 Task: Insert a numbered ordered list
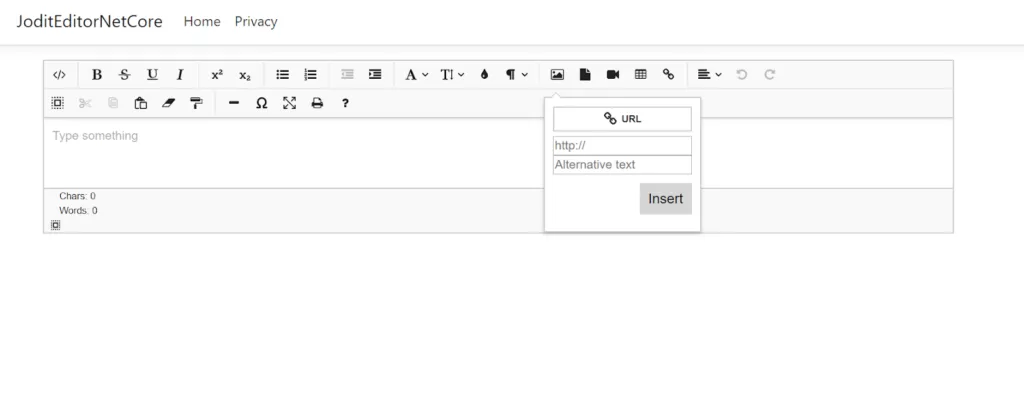[x=311, y=75]
